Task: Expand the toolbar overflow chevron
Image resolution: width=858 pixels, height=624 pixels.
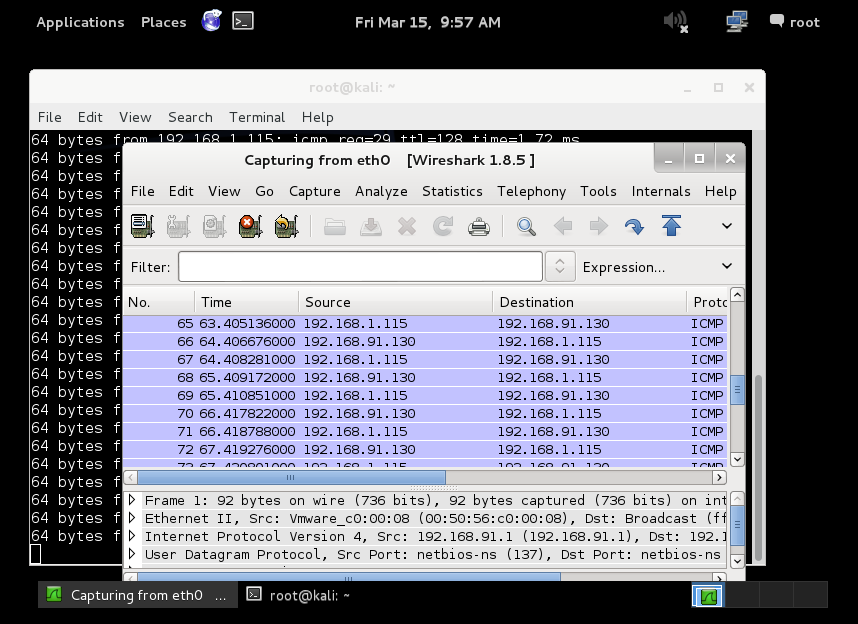Action: [x=727, y=226]
